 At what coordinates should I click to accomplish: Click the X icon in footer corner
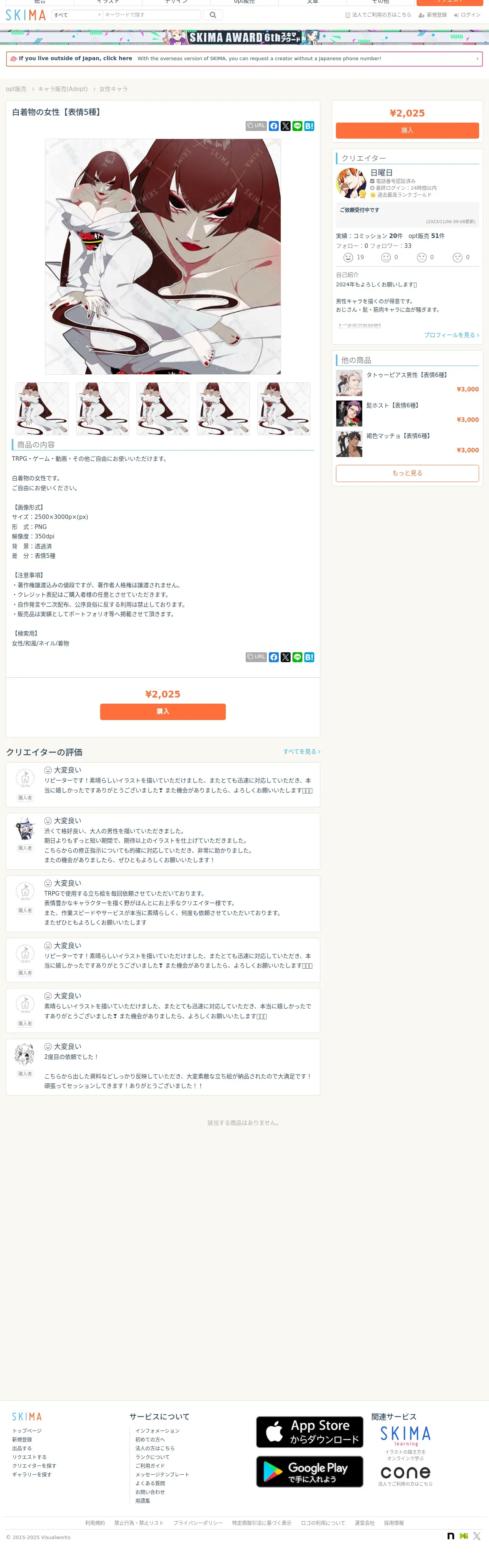pos(477,1536)
